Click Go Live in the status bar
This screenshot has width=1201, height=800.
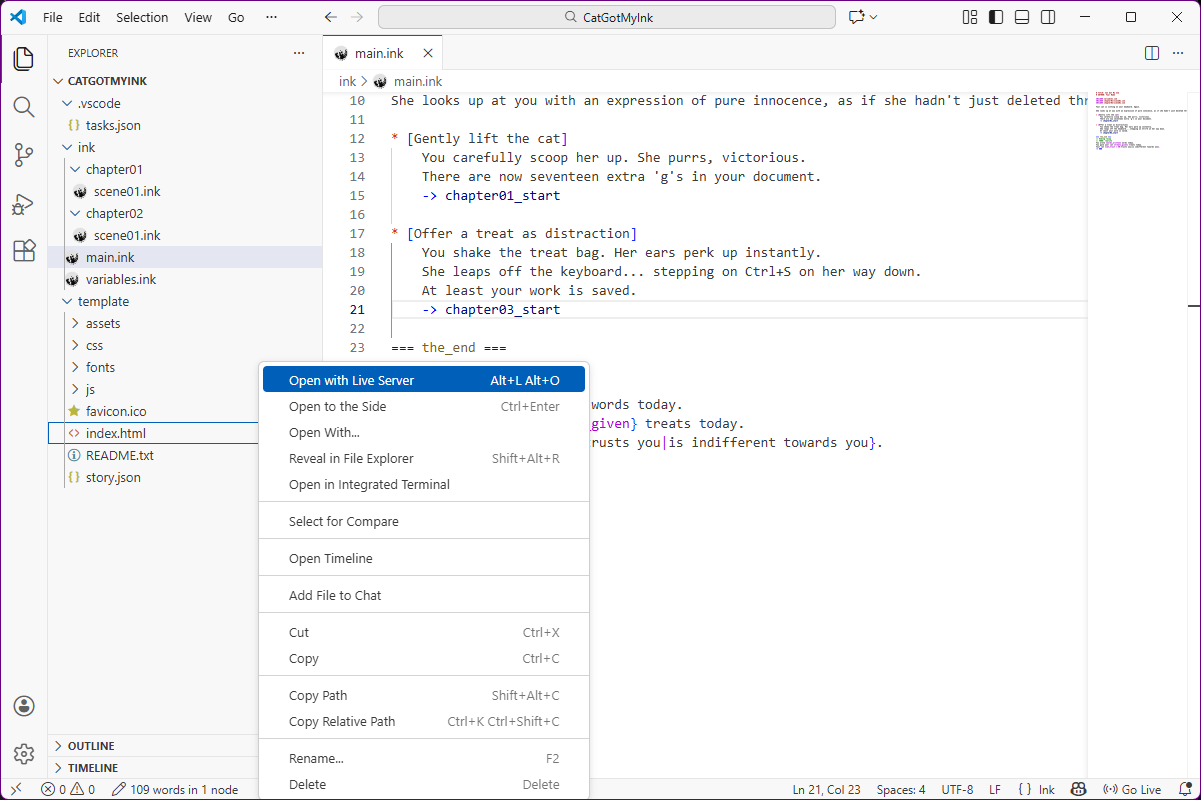pos(1133,789)
